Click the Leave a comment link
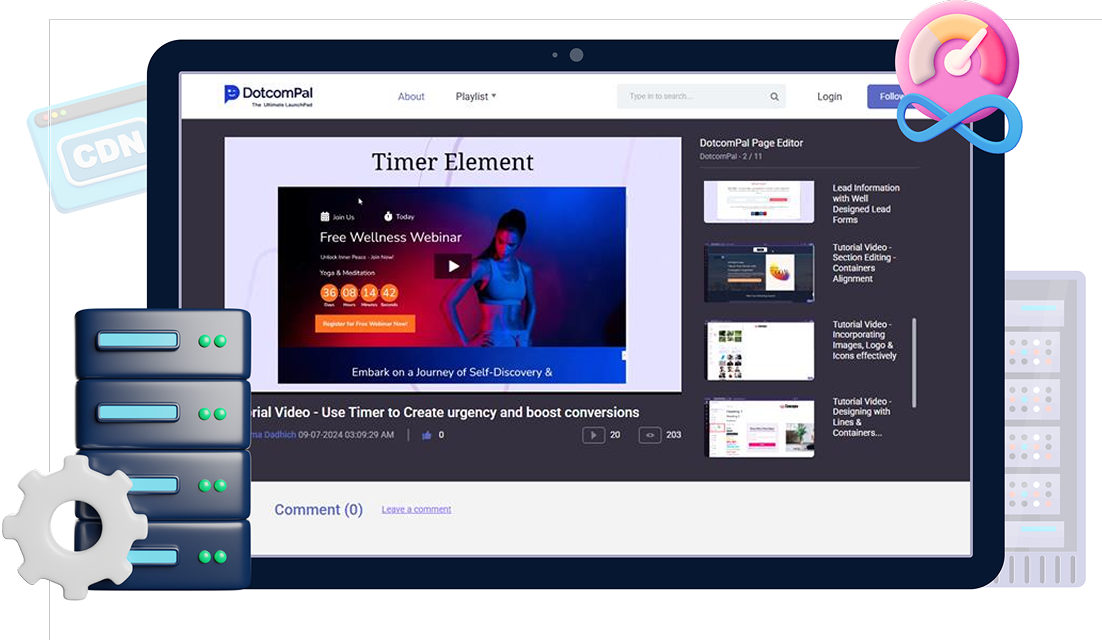1102x640 pixels. pyautogui.click(x=416, y=509)
